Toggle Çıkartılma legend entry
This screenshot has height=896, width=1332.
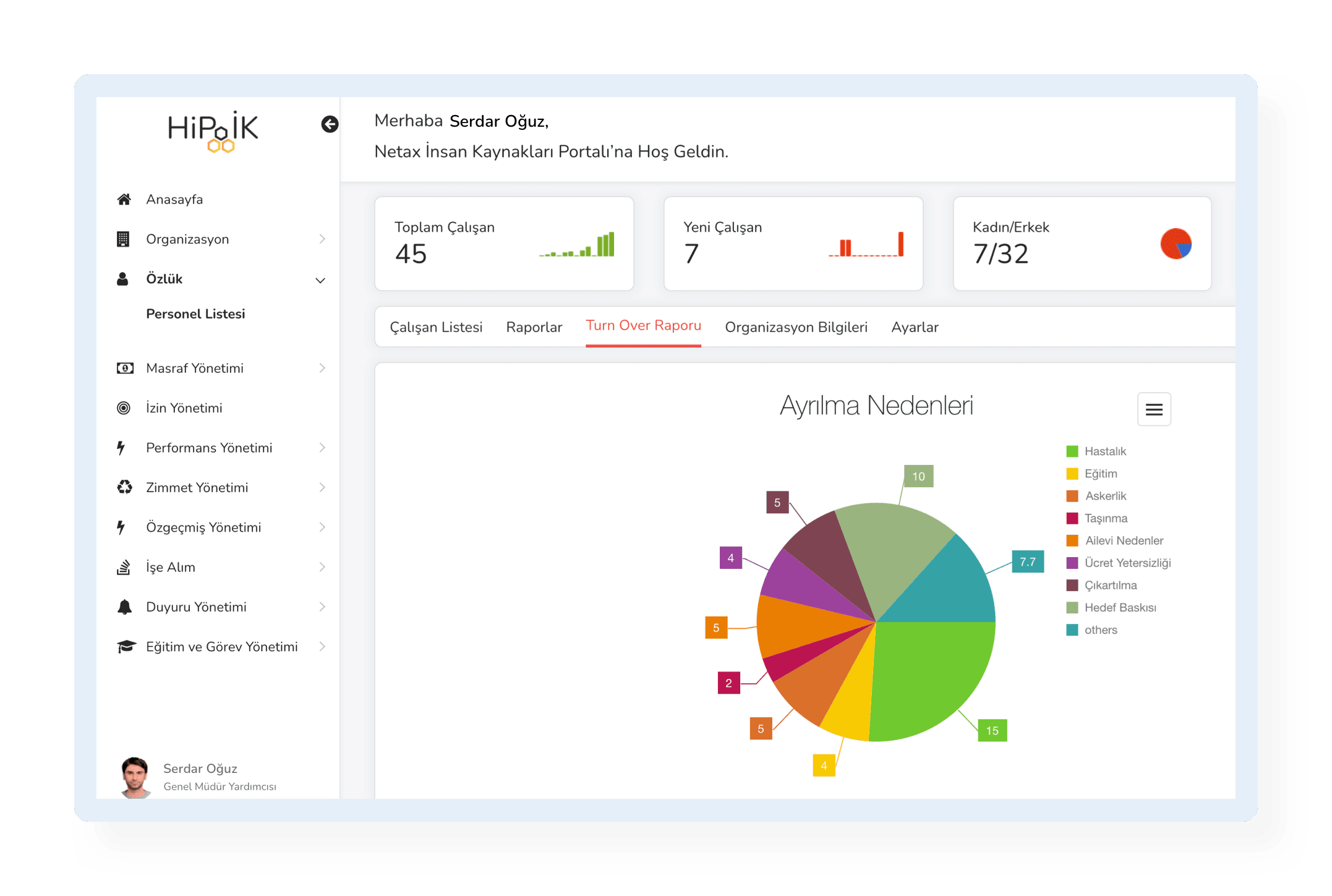tap(1101, 585)
